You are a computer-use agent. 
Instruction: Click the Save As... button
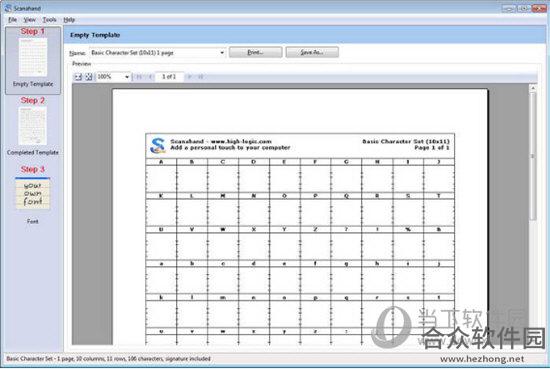coord(312,52)
